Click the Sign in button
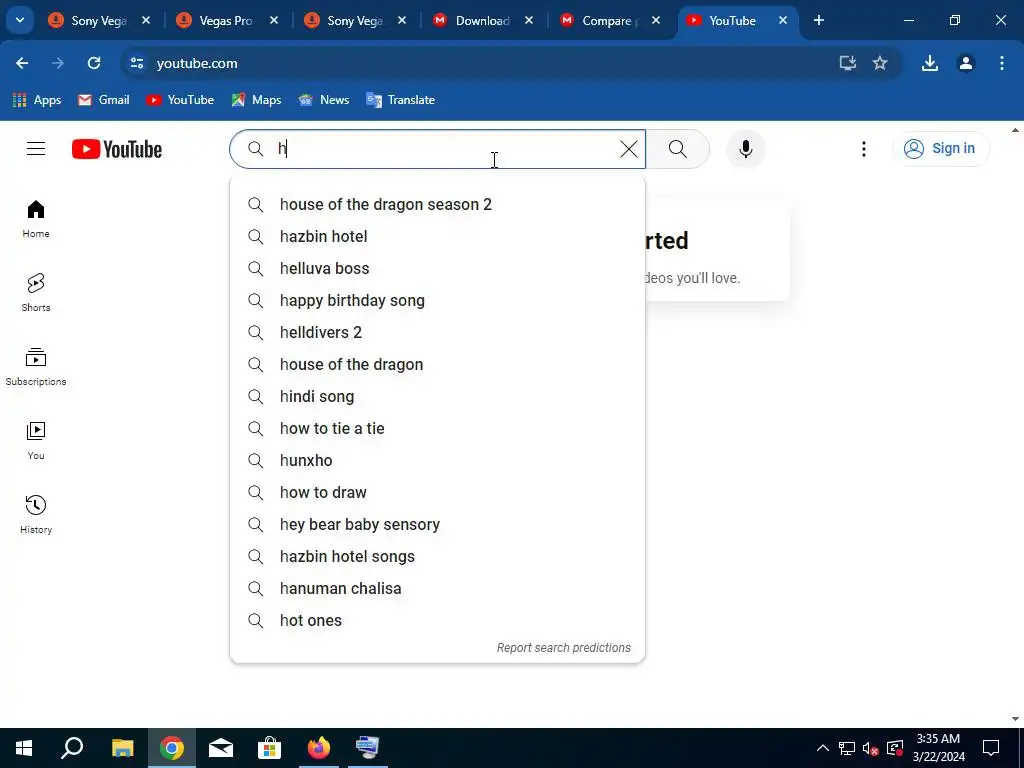Image resolution: width=1024 pixels, height=768 pixels. [x=940, y=149]
